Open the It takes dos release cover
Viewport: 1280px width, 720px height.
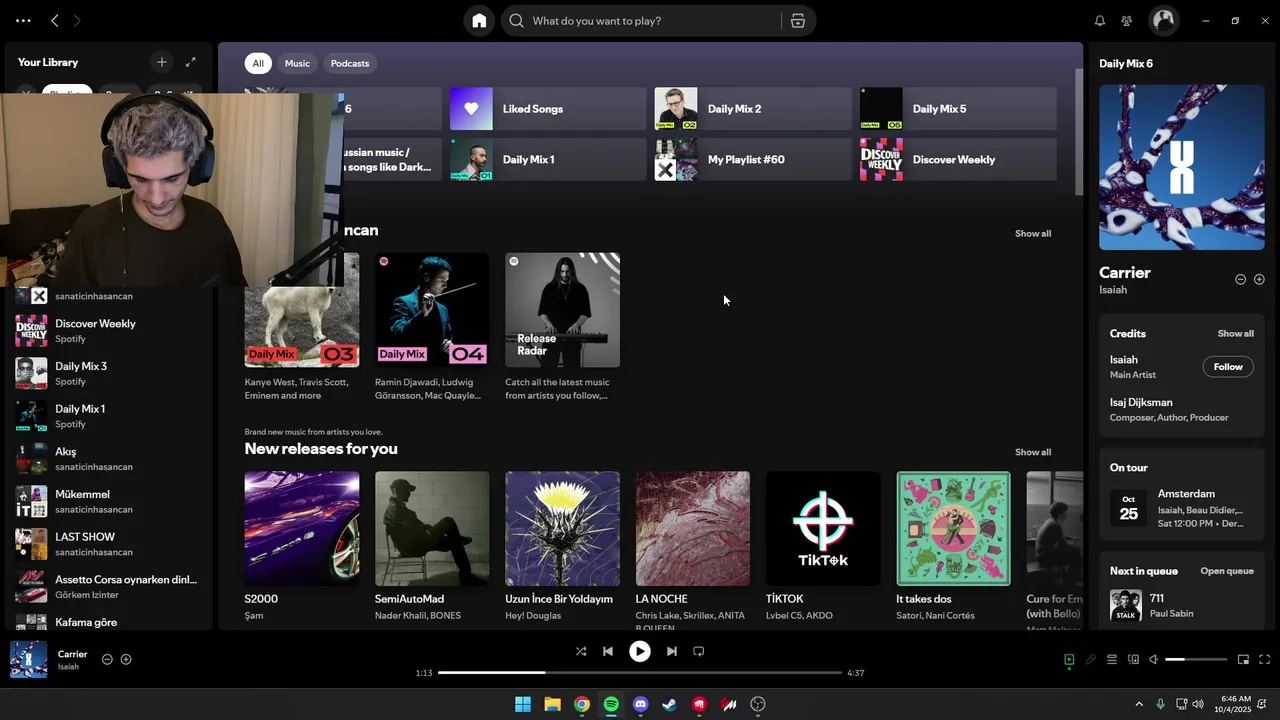tap(953, 528)
